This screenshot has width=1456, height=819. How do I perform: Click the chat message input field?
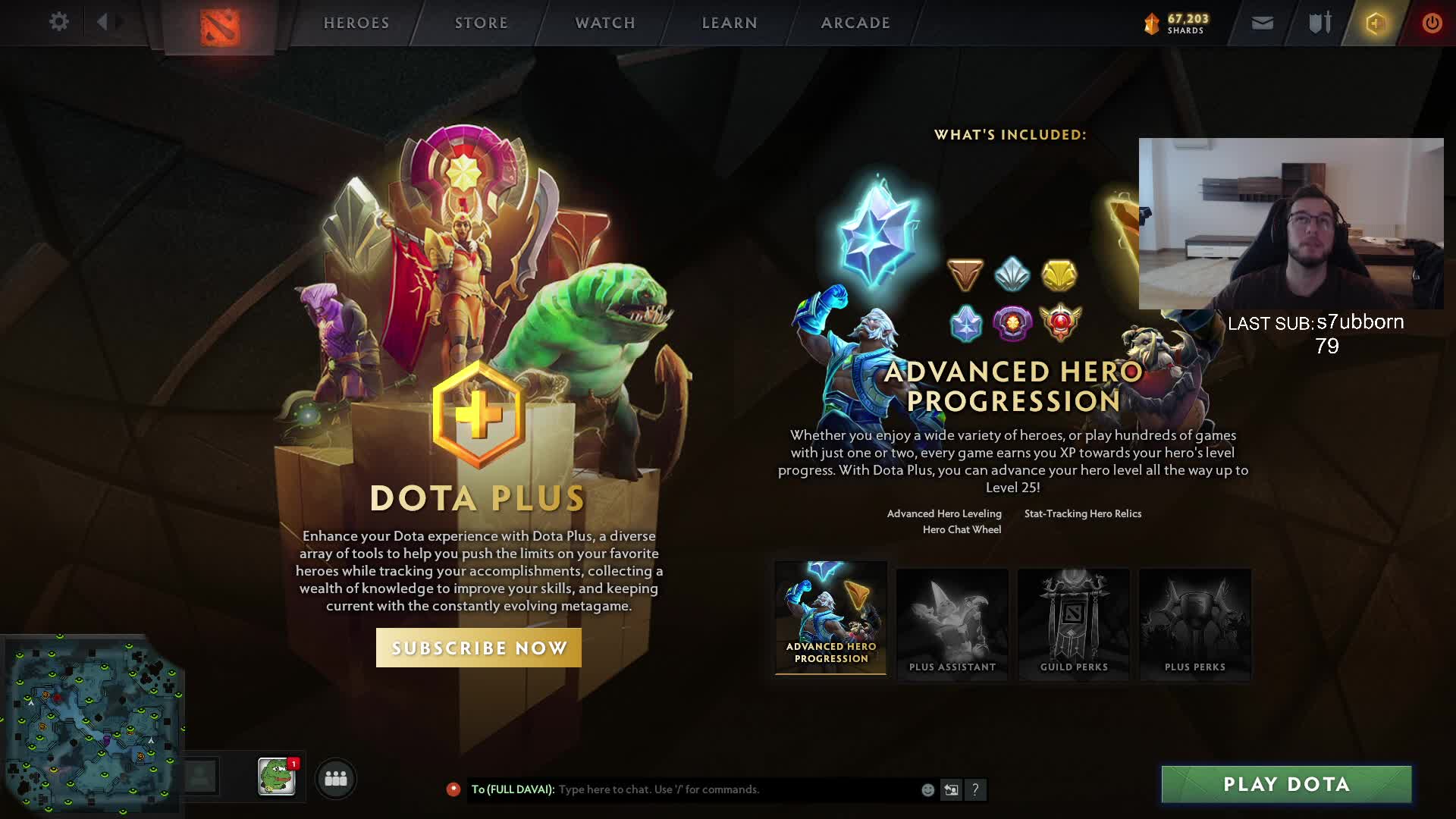(x=736, y=789)
